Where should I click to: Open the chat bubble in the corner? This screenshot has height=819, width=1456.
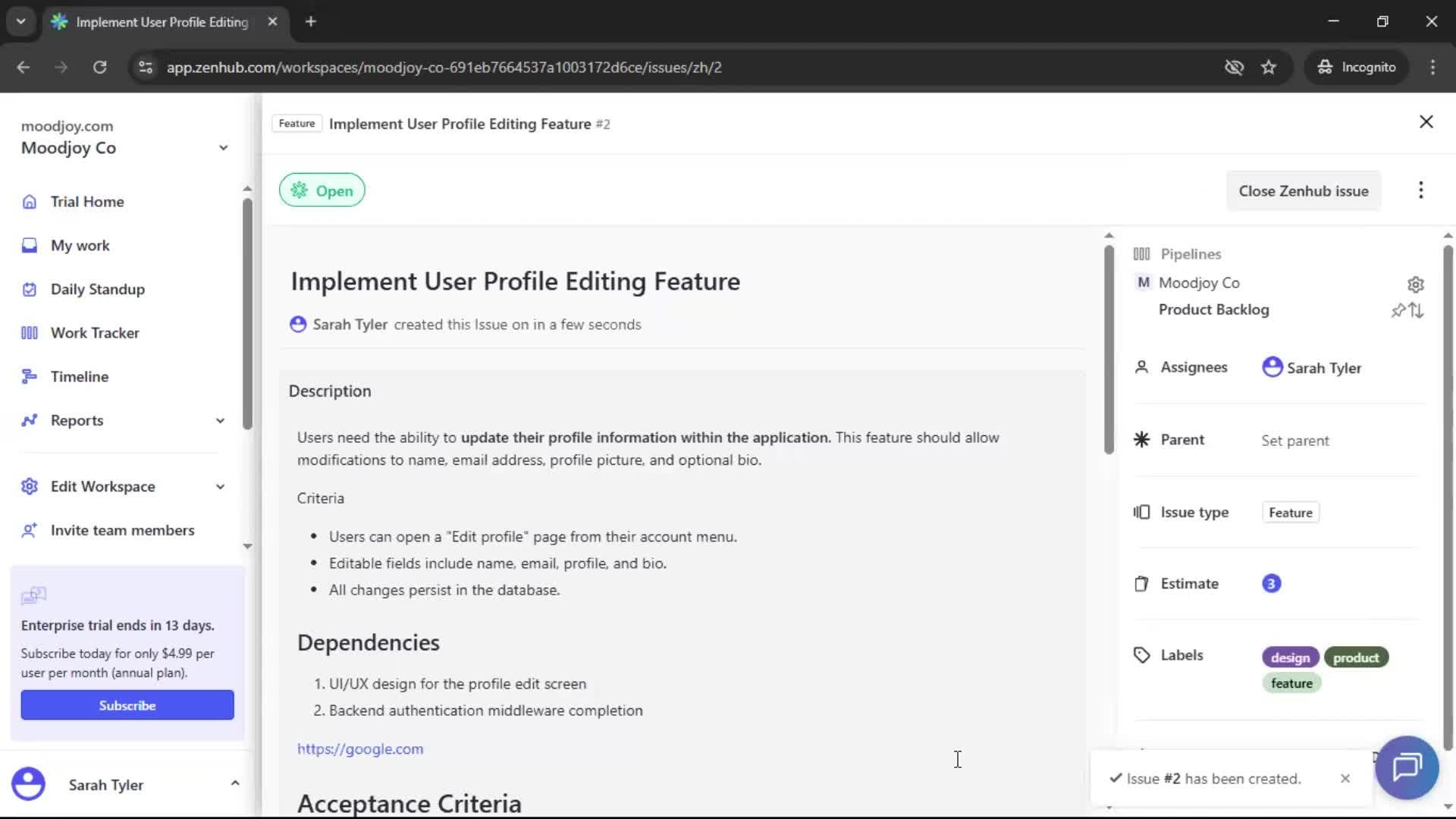click(1406, 768)
